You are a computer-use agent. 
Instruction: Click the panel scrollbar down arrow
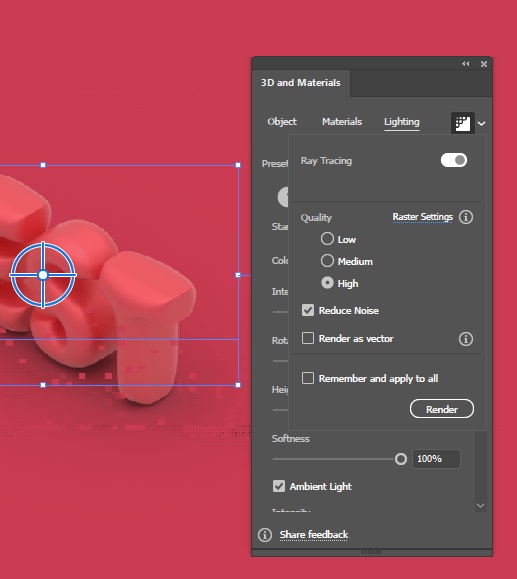click(480, 506)
